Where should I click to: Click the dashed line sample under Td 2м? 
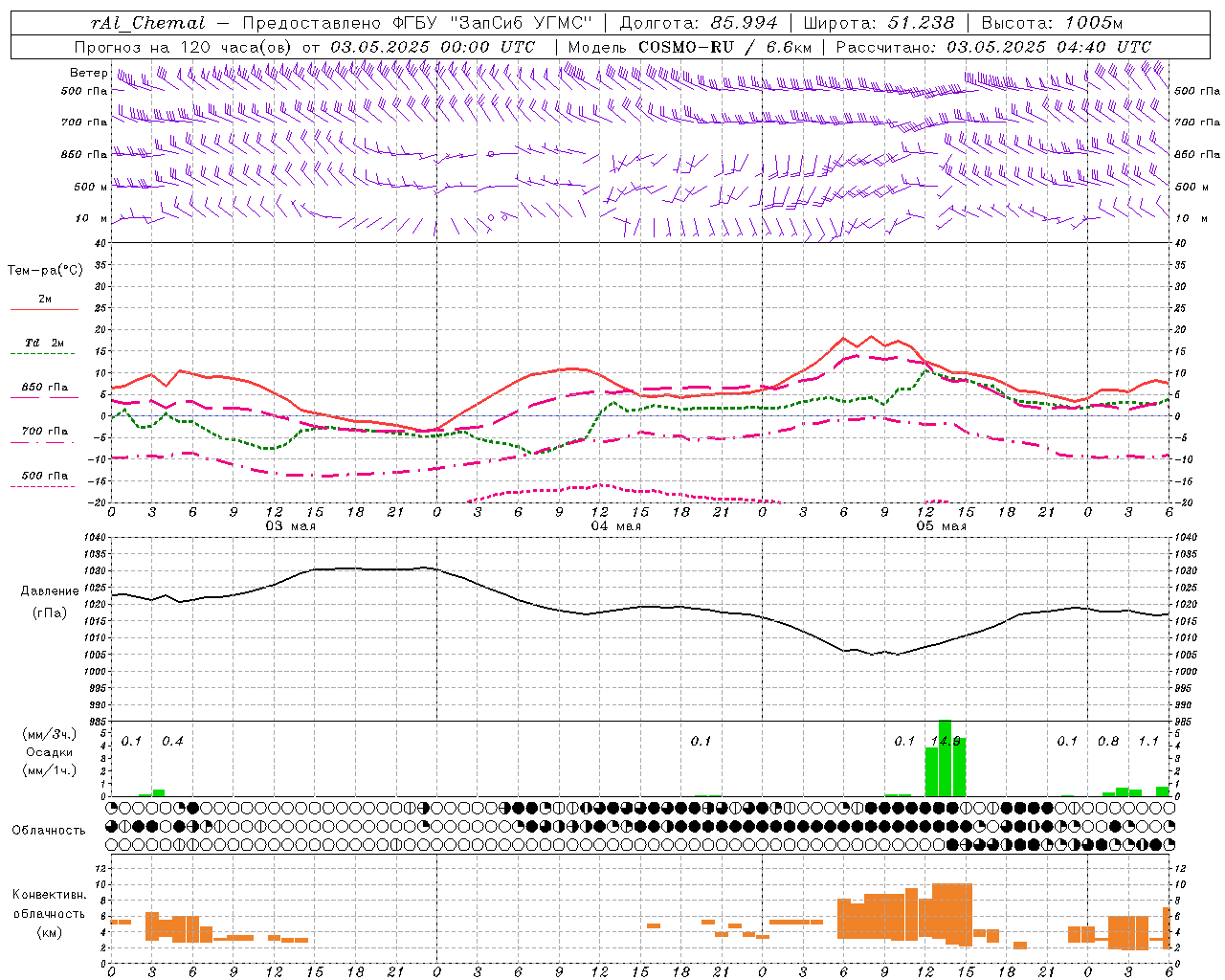(44, 354)
